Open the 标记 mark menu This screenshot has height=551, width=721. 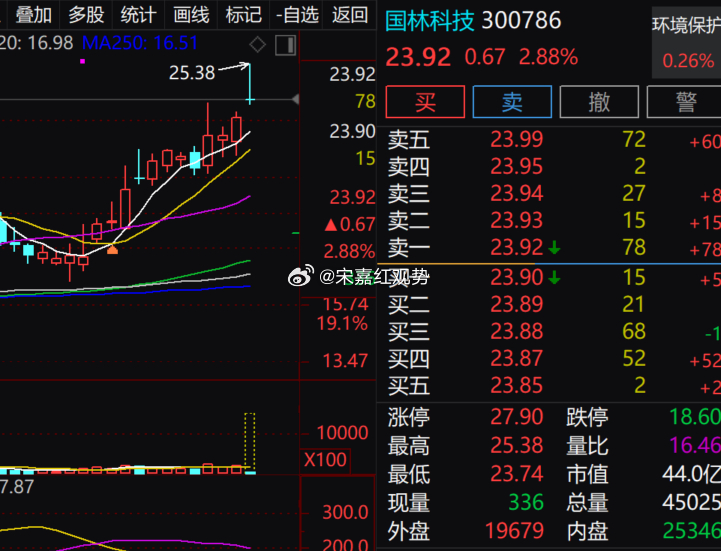tap(244, 15)
